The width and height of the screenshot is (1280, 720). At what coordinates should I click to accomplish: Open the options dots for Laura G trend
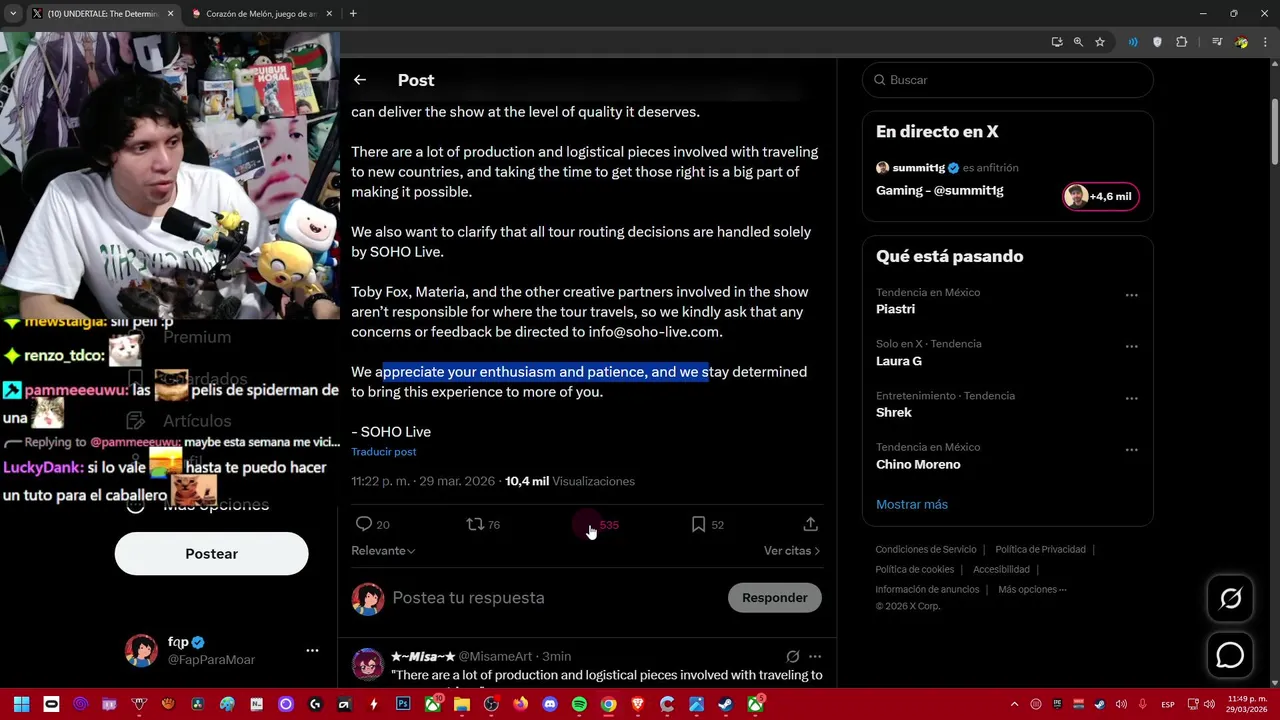tap(1132, 346)
